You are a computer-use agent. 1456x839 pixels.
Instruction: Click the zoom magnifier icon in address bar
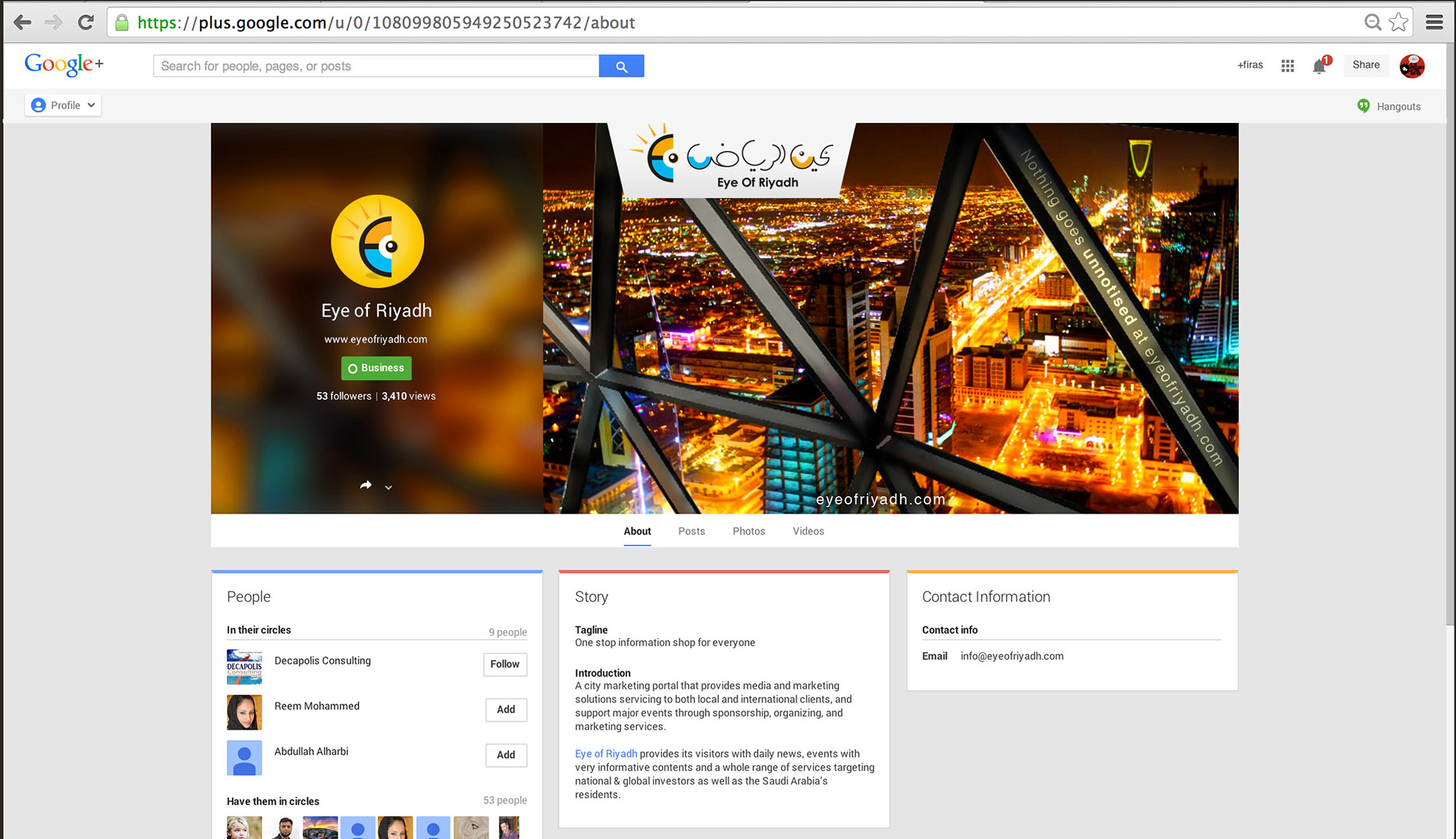(x=1373, y=23)
